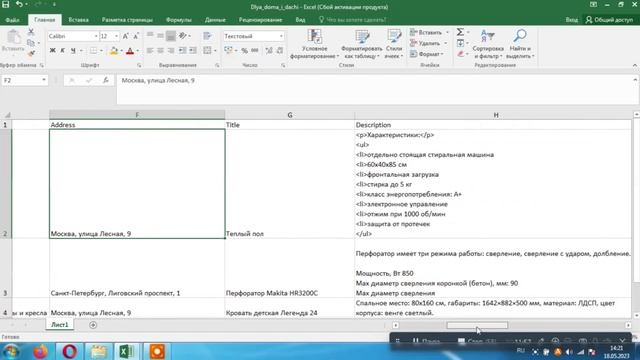Click the Общий доступ share button

click(609, 20)
